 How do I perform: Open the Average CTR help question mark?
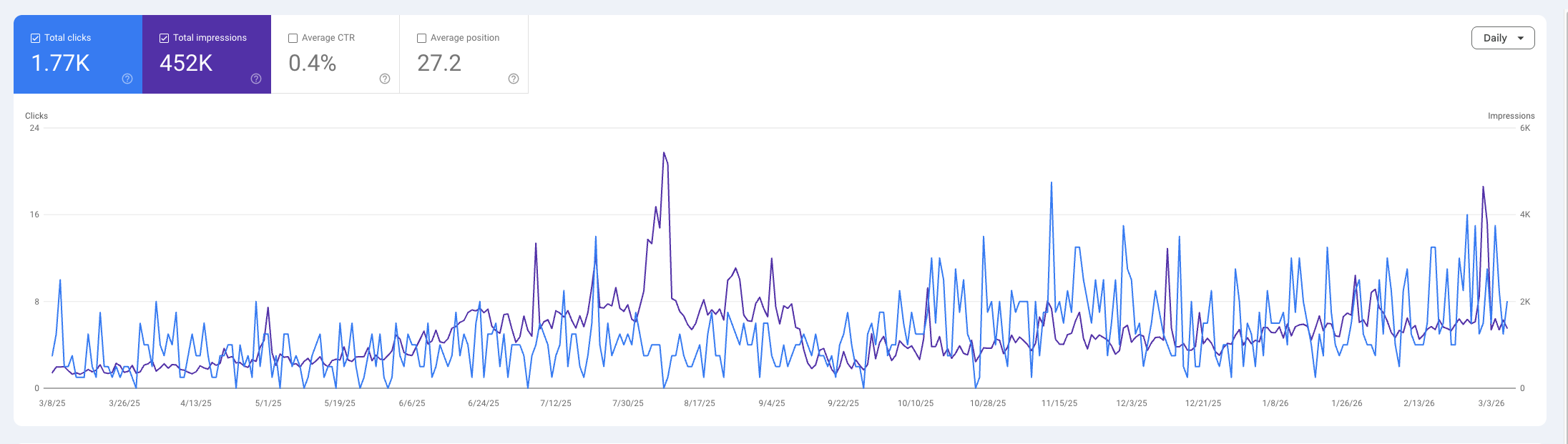pos(385,79)
